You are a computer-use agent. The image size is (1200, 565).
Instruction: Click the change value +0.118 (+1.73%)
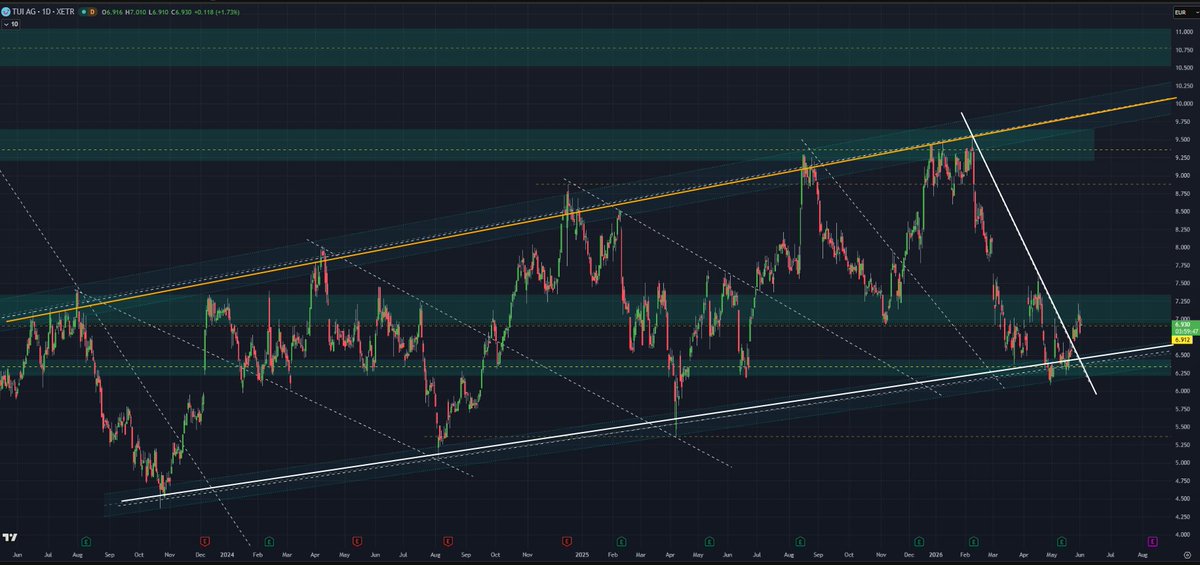[x=217, y=12]
